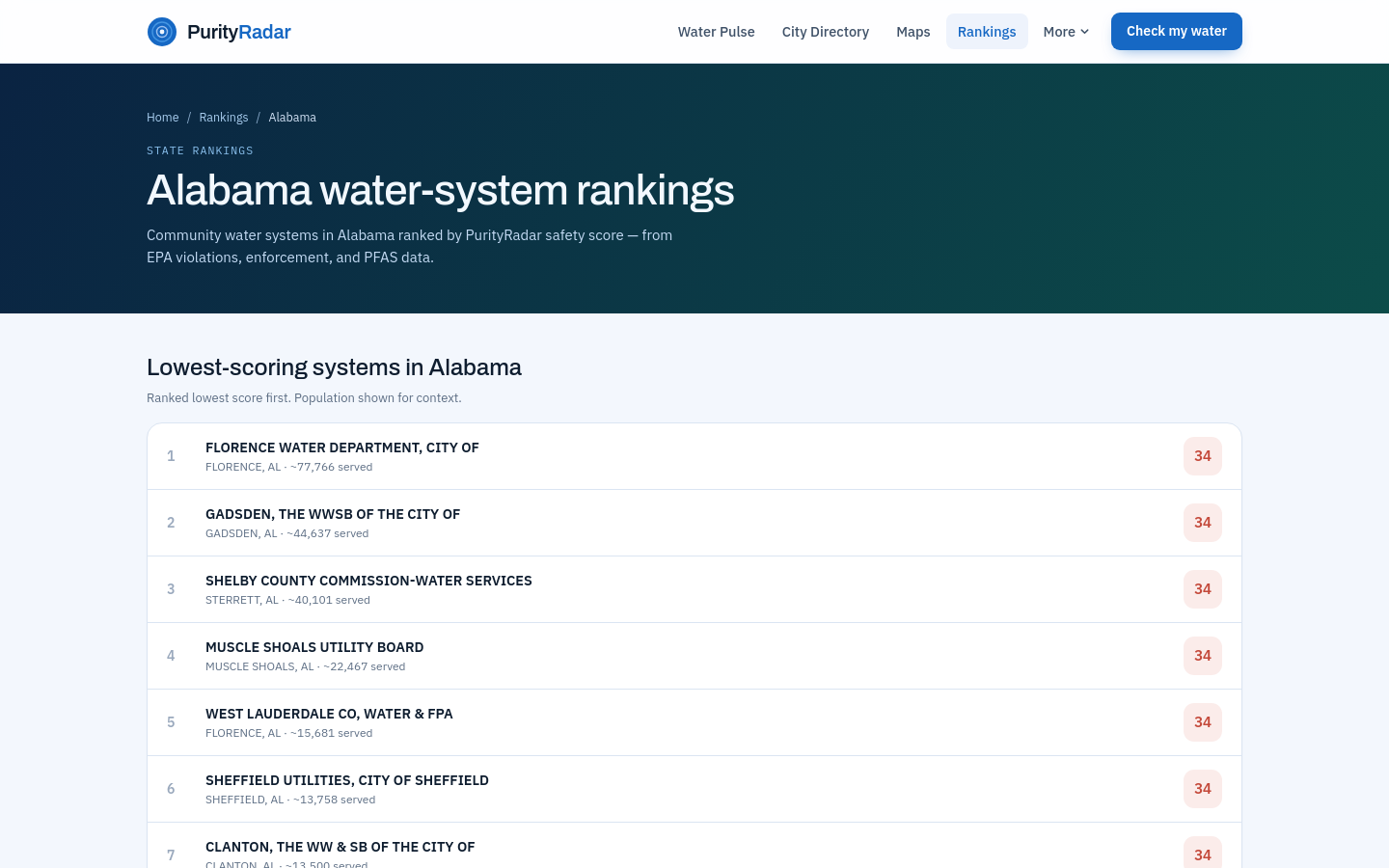Click the 'Lowest-scoring systems in Alabama' heading
1389x868 pixels.
[x=334, y=367]
